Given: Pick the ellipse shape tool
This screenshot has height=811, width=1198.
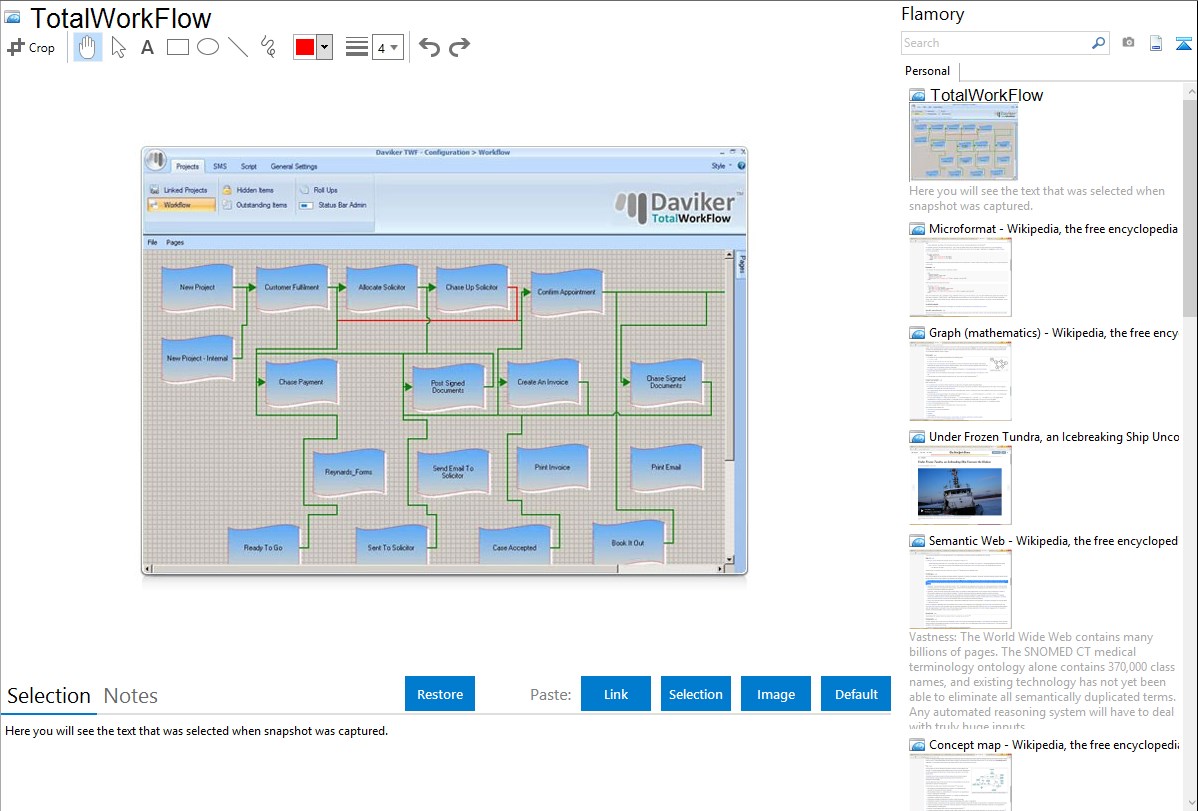Looking at the screenshot, I should [x=208, y=47].
